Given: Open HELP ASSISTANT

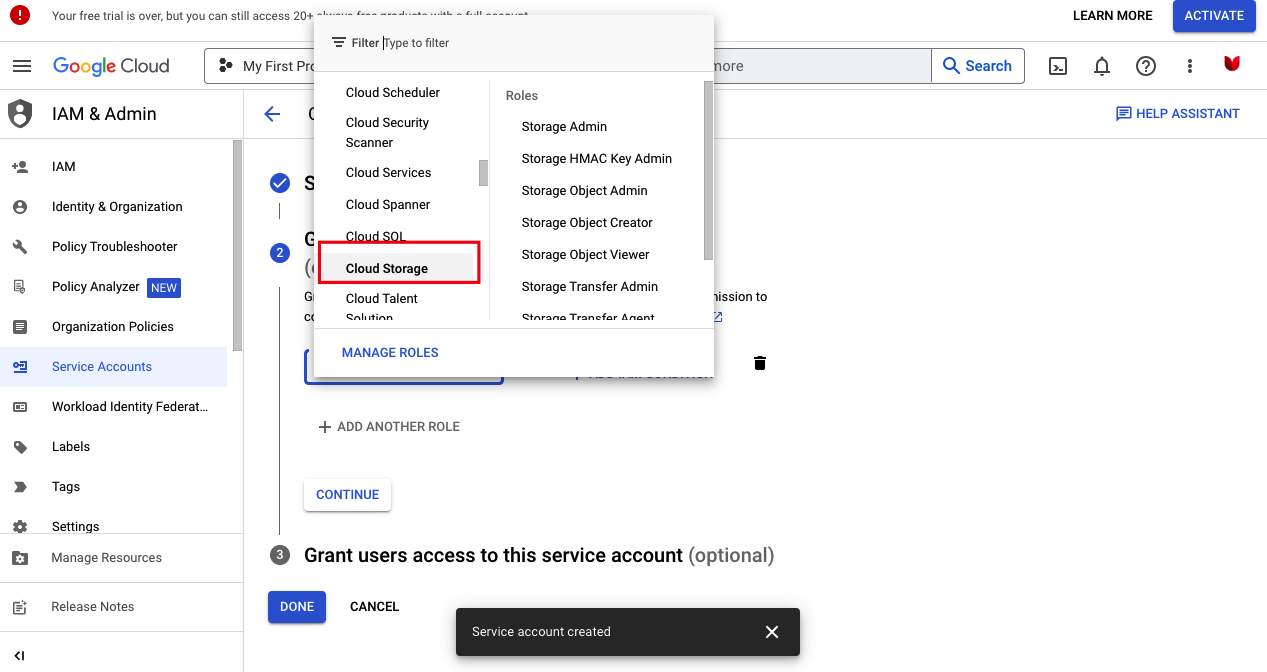Looking at the screenshot, I should click(1177, 114).
